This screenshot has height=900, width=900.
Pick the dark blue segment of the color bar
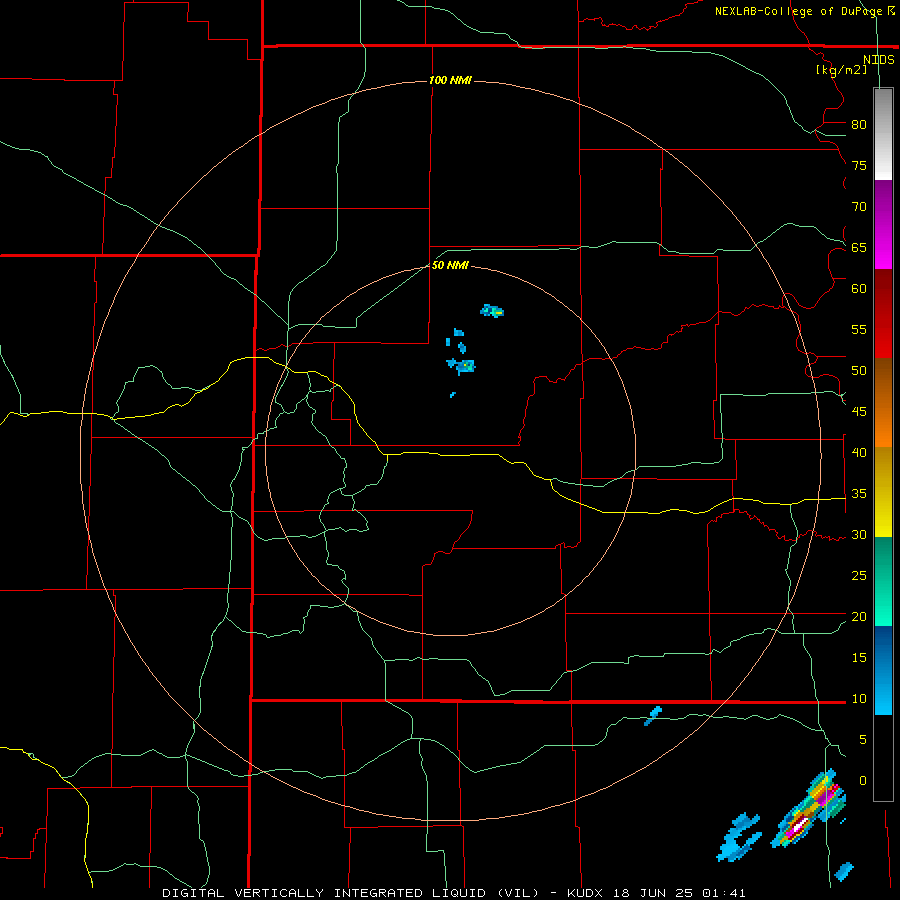[883, 670]
